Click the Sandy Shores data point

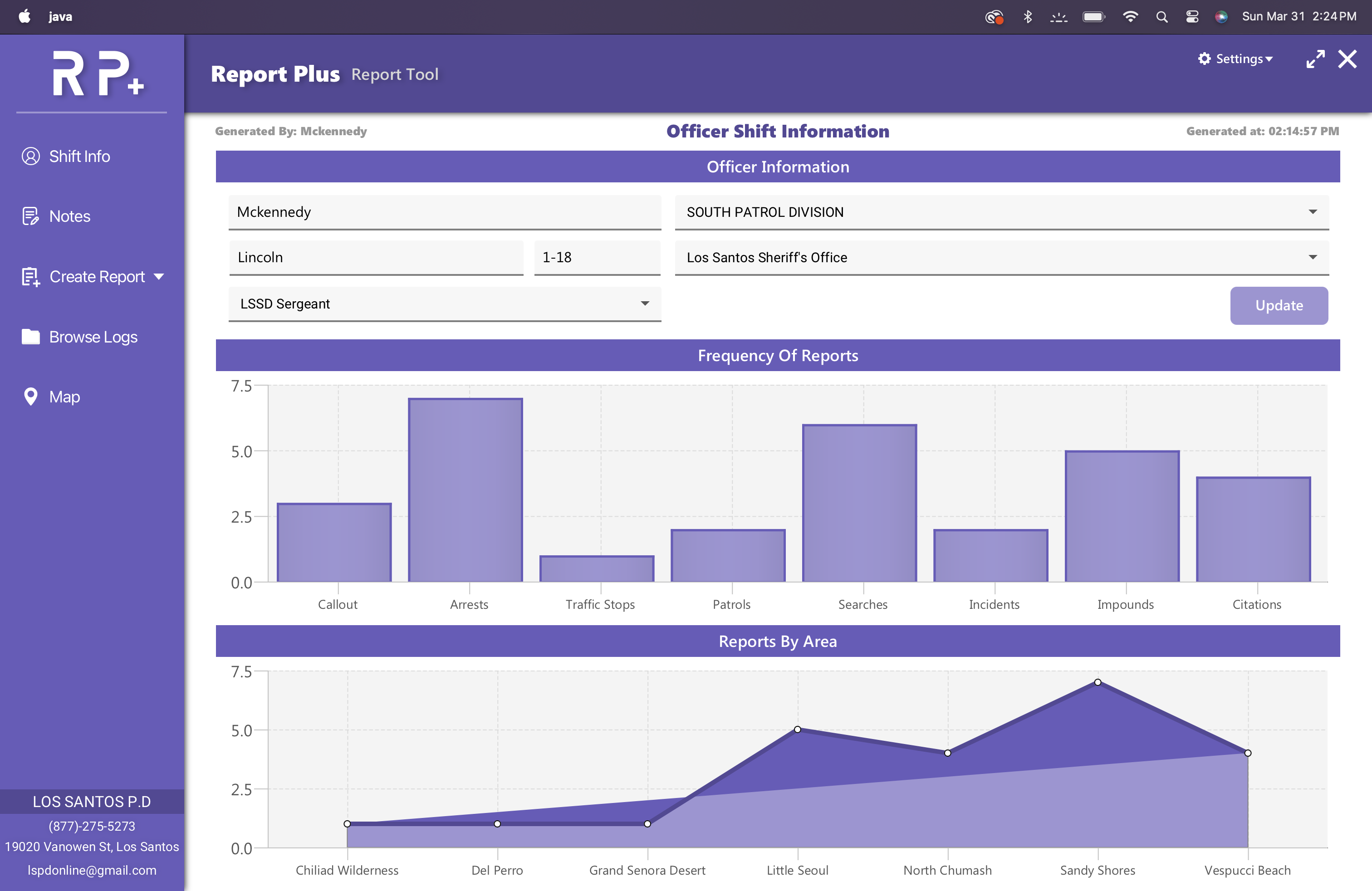click(x=1098, y=682)
